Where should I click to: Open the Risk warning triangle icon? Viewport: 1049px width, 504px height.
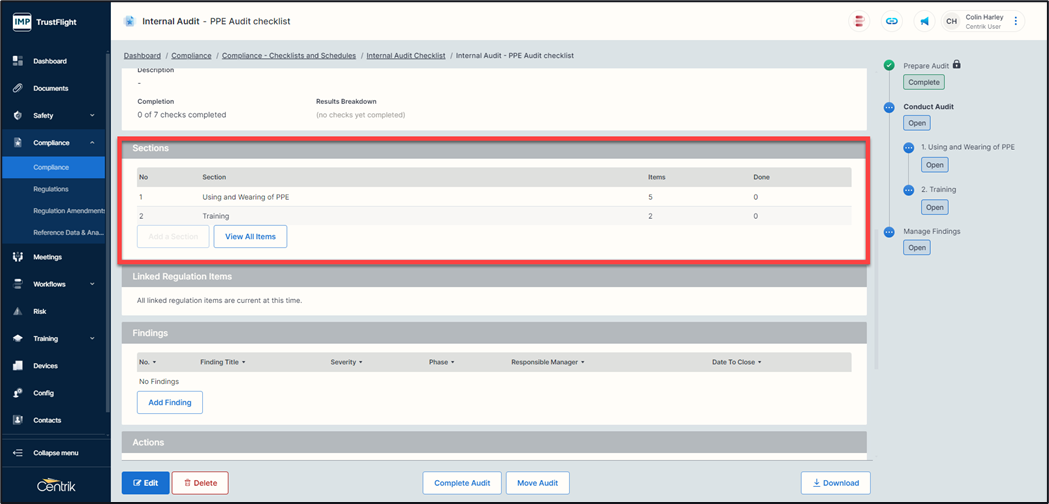[18, 311]
